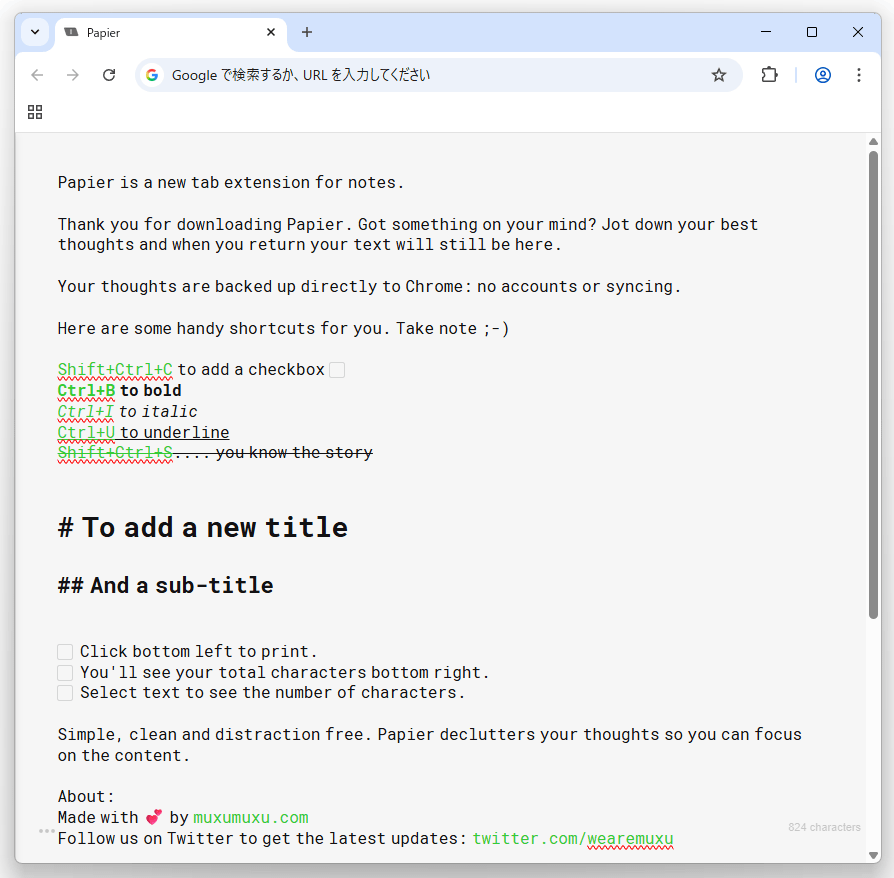
Task: Click the 'Ctrl+I' italic shortcut text
Action: pos(86,412)
